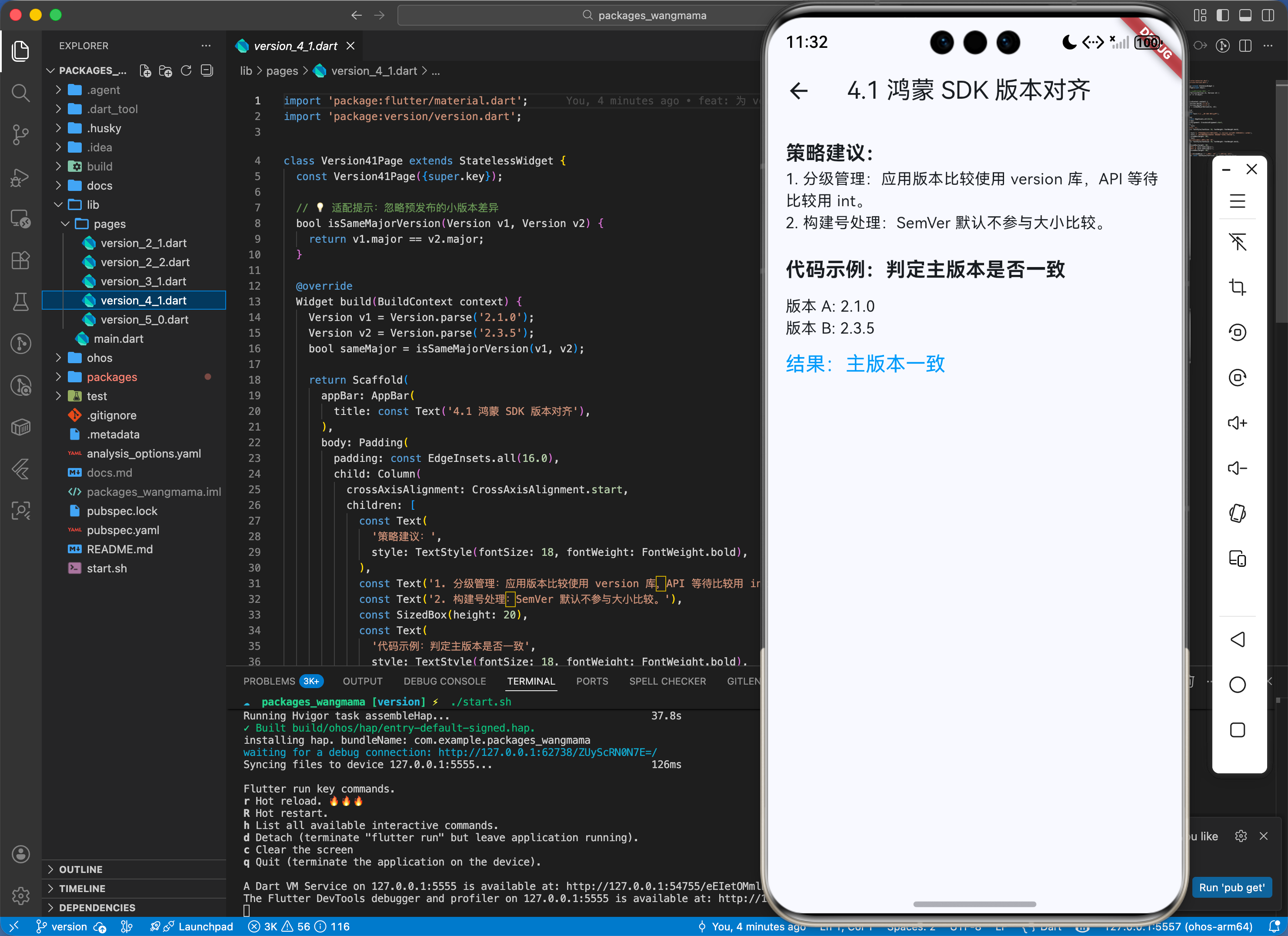The width and height of the screenshot is (1288, 936).
Task: Open main.dart in the file tree
Action: [x=118, y=338]
